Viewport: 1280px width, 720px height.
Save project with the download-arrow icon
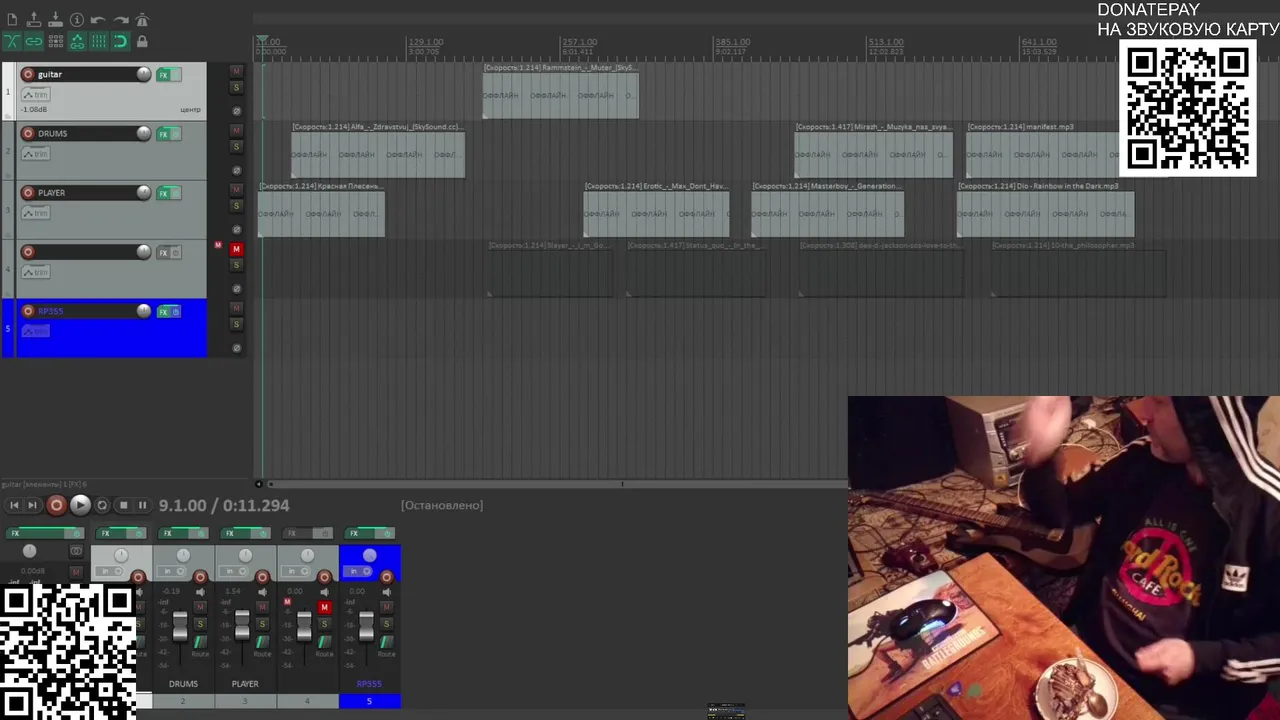coord(55,20)
